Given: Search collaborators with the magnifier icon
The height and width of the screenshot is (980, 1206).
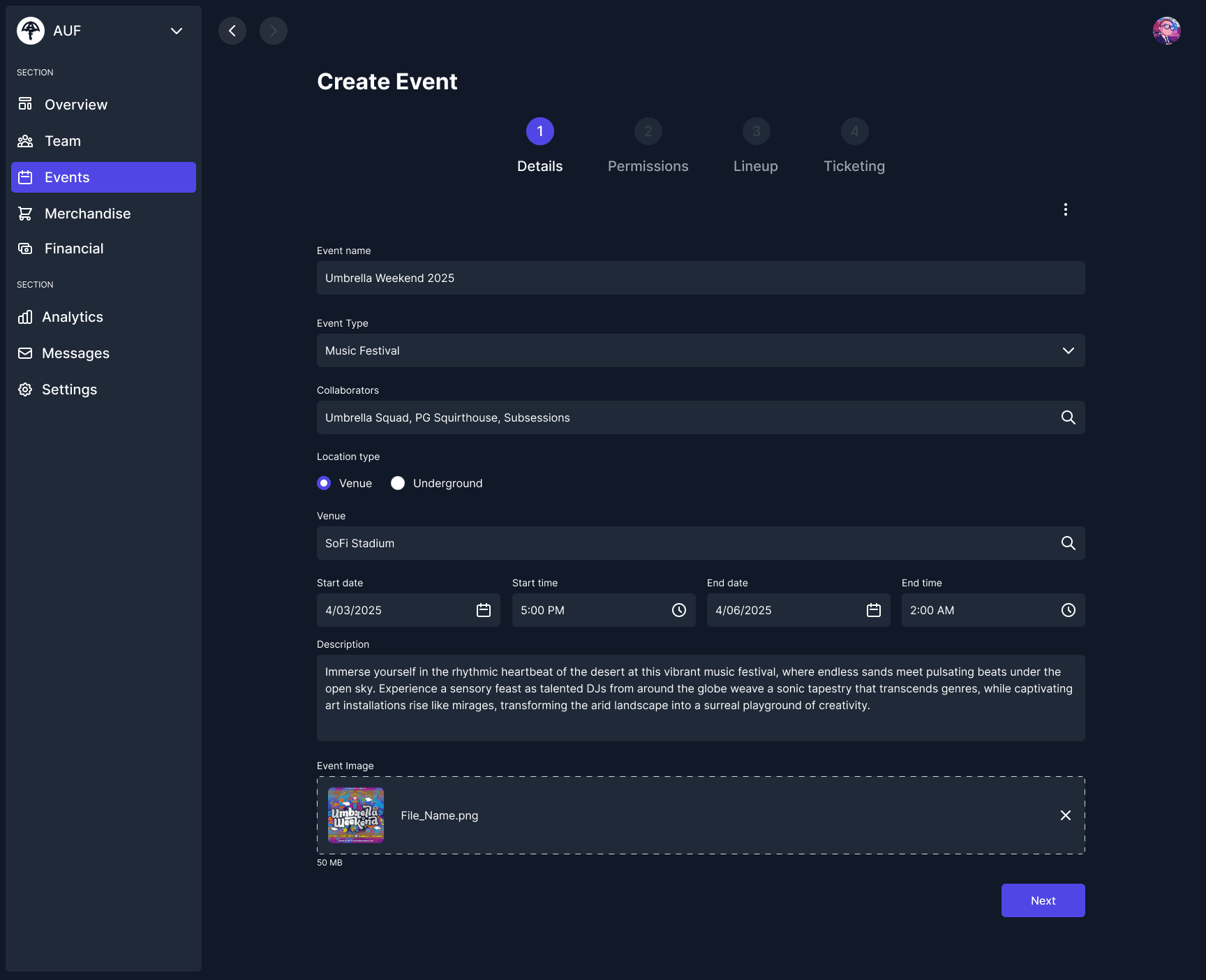Looking at the screenshot, I should [1068, 417].
